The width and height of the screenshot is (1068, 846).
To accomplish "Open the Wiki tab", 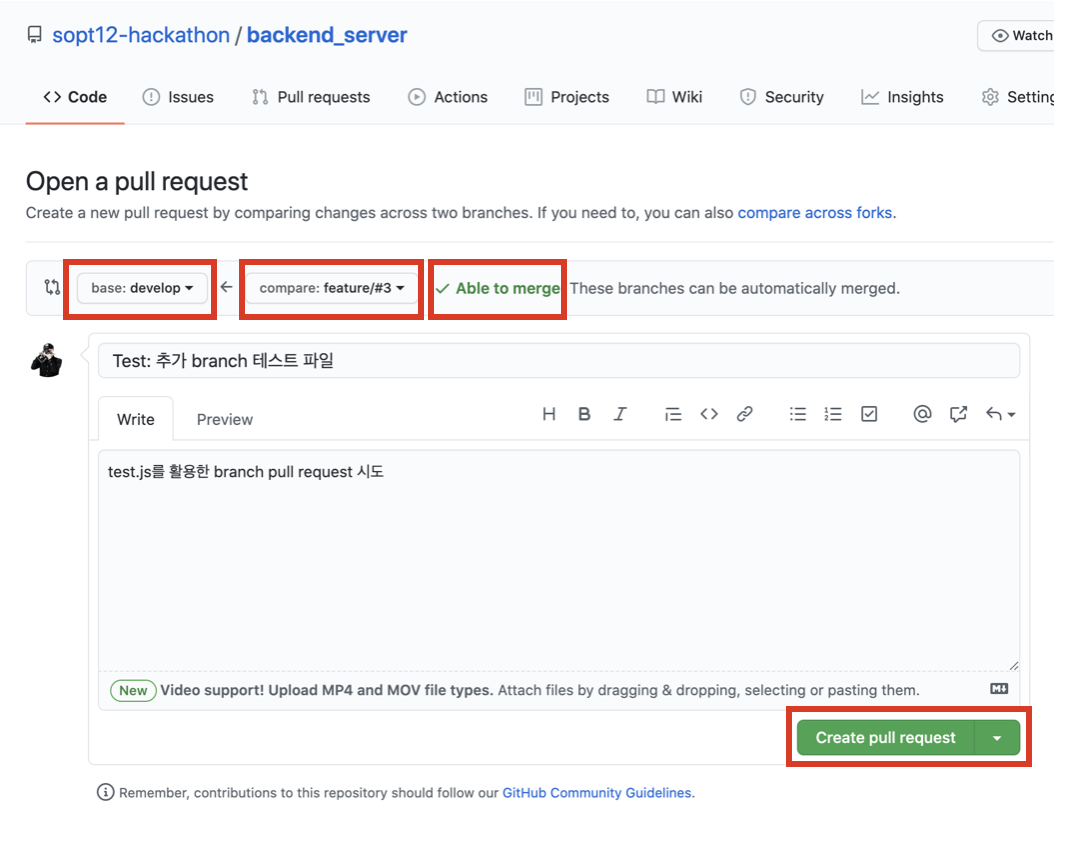I will pos(674,97).
